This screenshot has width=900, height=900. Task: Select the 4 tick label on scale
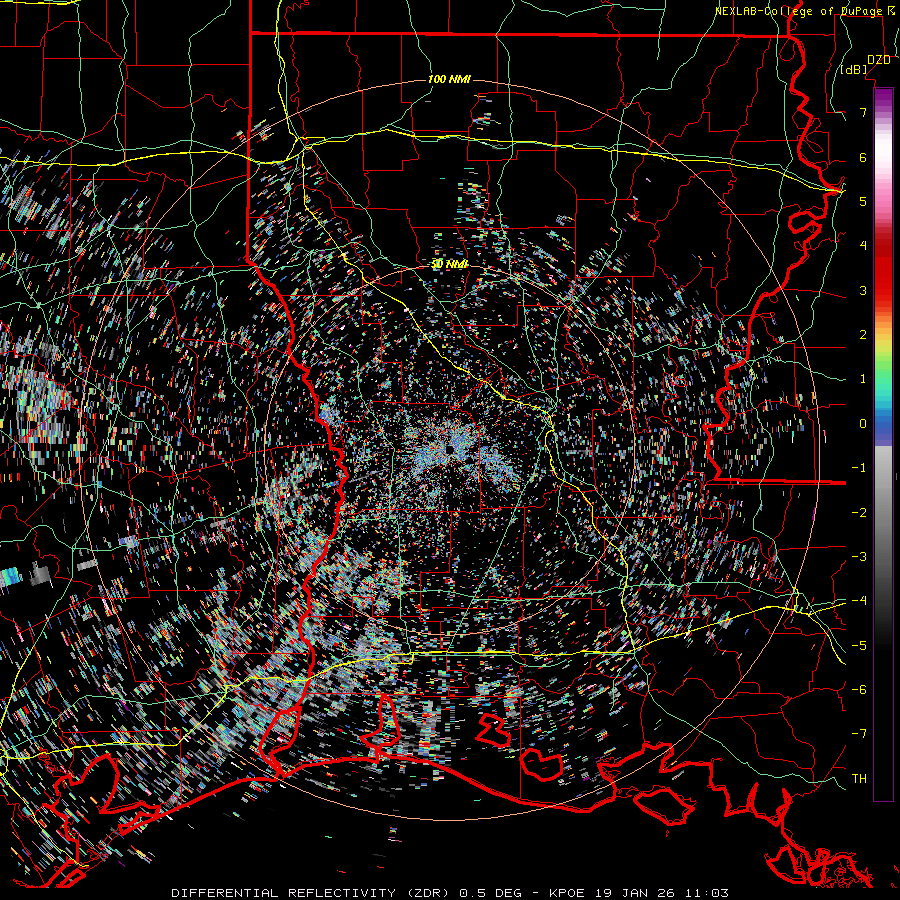(x=863, y=246)
